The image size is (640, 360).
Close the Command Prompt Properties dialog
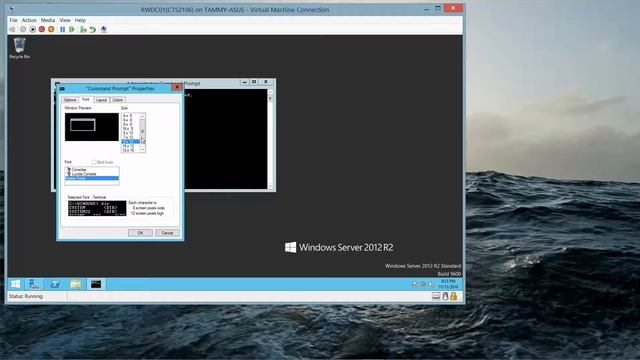(177, 87)
